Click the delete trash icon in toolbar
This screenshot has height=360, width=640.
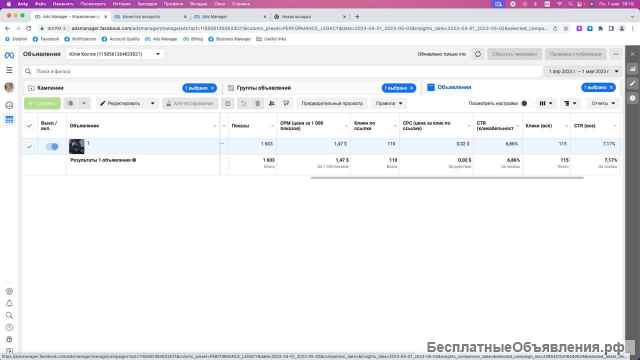[x=258, y=103]
